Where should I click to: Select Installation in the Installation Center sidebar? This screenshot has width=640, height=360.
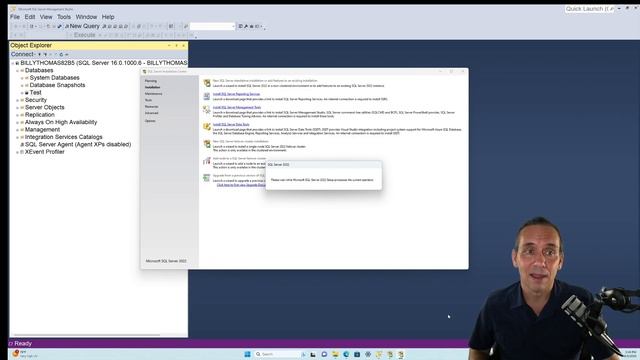152,87
